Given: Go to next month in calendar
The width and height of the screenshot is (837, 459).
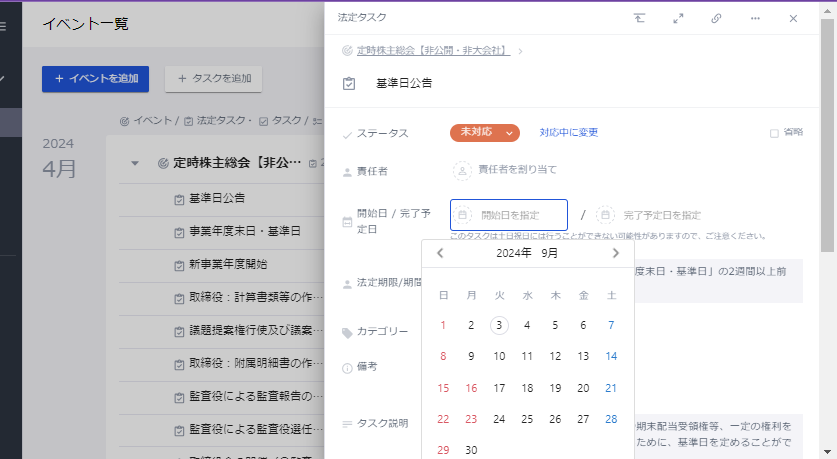Looking at the screenshot, I should point(615,253).
